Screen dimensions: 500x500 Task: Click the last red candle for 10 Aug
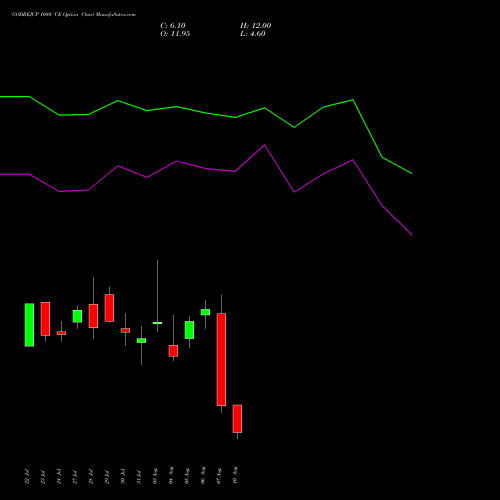[237, 419]
